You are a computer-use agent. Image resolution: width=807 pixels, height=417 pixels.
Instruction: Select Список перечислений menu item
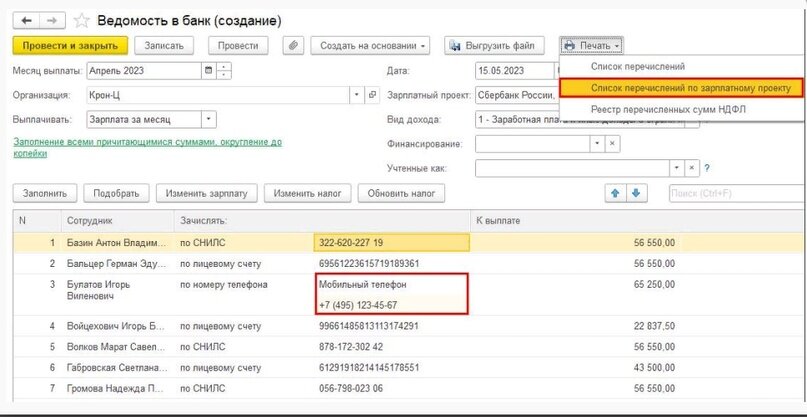[638, 66]
